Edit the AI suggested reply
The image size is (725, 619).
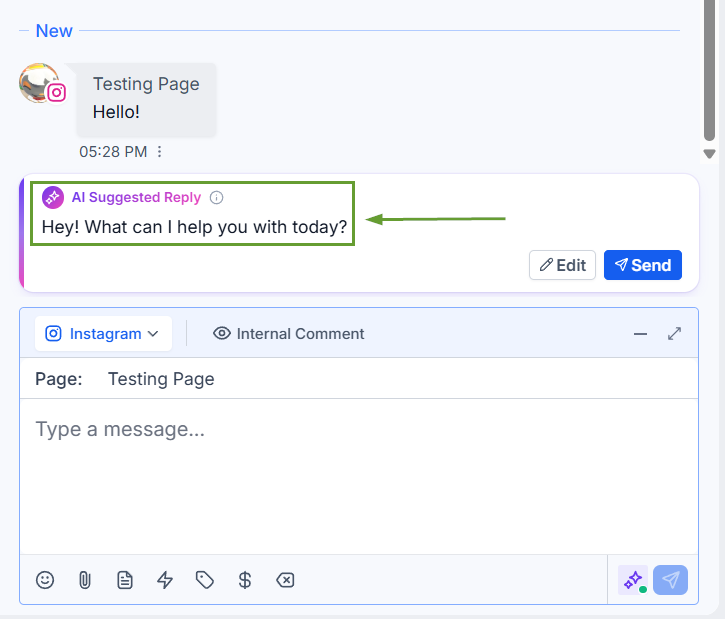[x=562, y=265]
